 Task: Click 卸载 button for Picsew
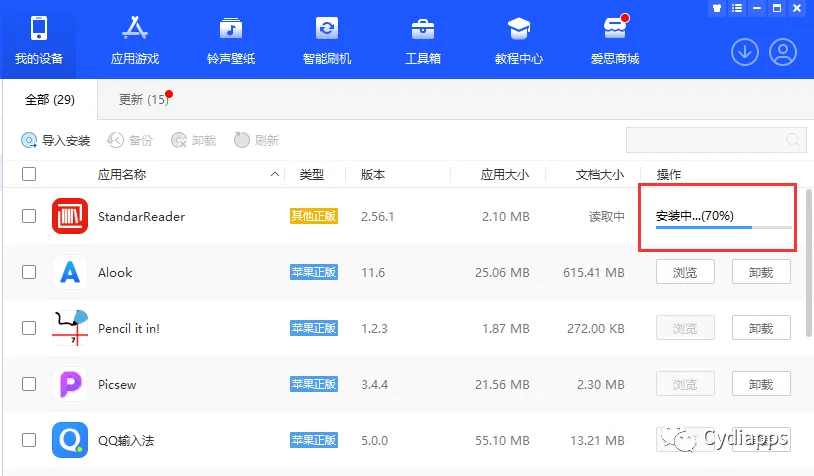tap(761, 384)
